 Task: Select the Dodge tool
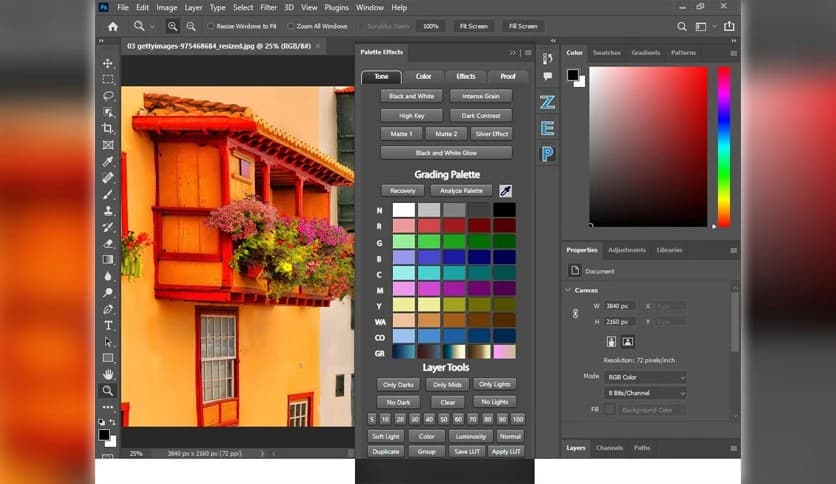[x=108, y=293]
